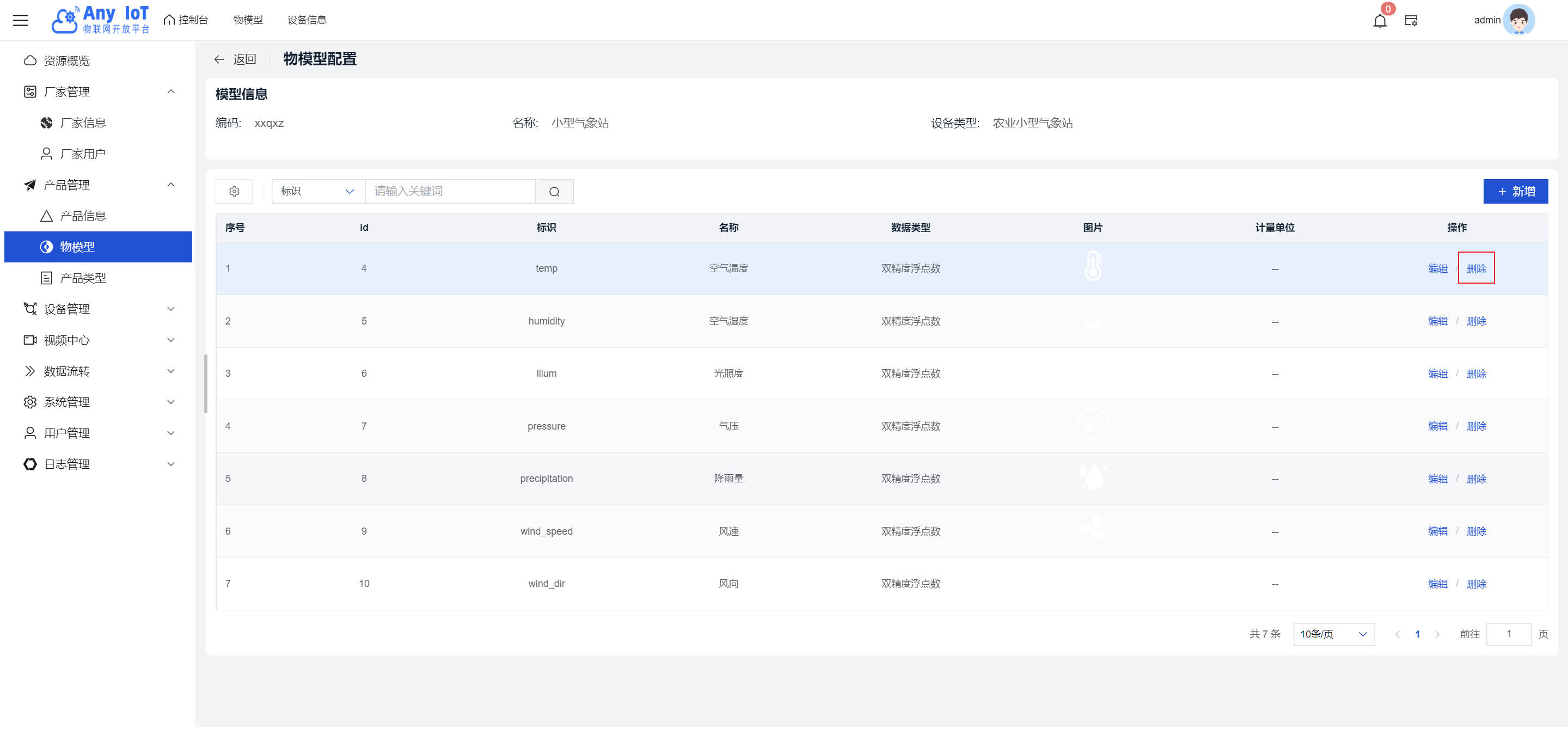Click the 新增 add button
Viewport: 1568px width, 735px height.
[x=1515, y=192]
